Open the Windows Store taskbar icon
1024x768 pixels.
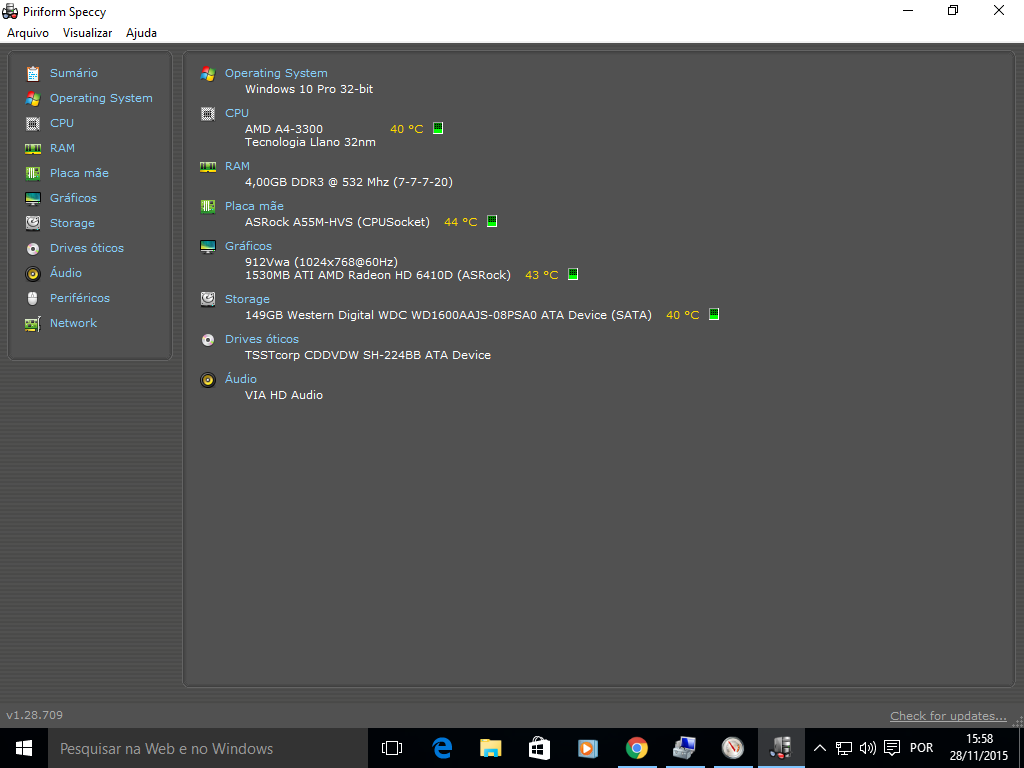539,748
